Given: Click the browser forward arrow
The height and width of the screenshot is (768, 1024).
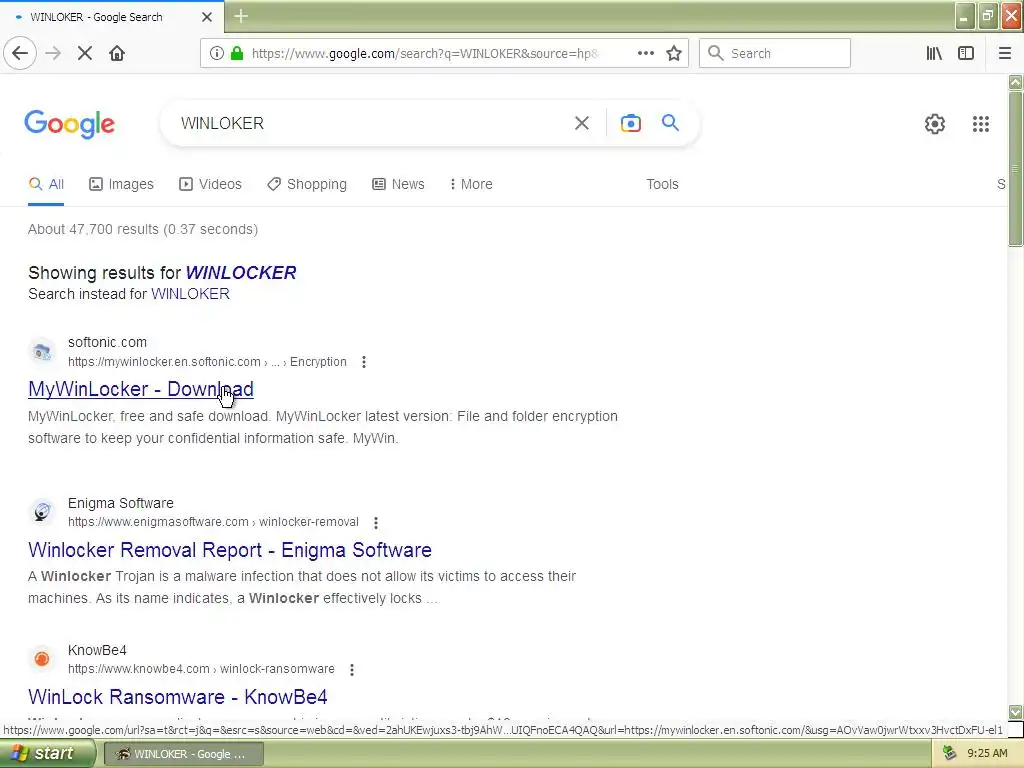Looking at the screenshot, I should click(54, 53).
